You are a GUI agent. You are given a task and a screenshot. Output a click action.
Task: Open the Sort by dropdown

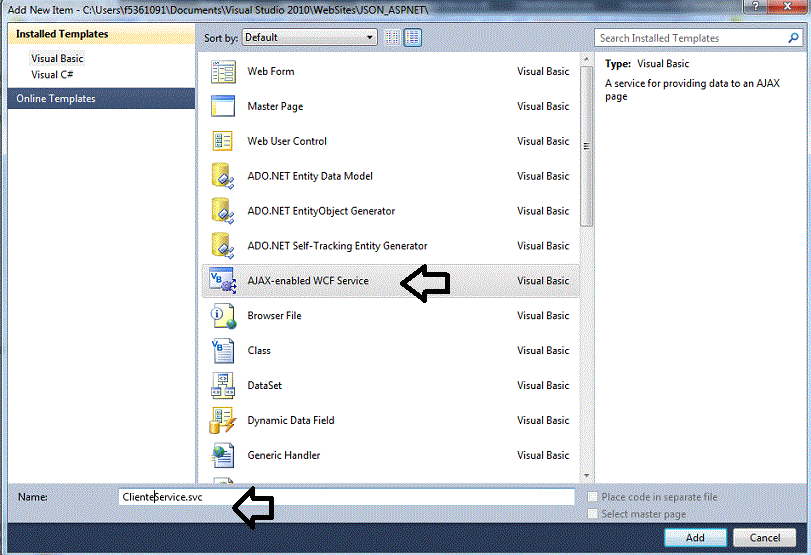click(x=309, y=37)
